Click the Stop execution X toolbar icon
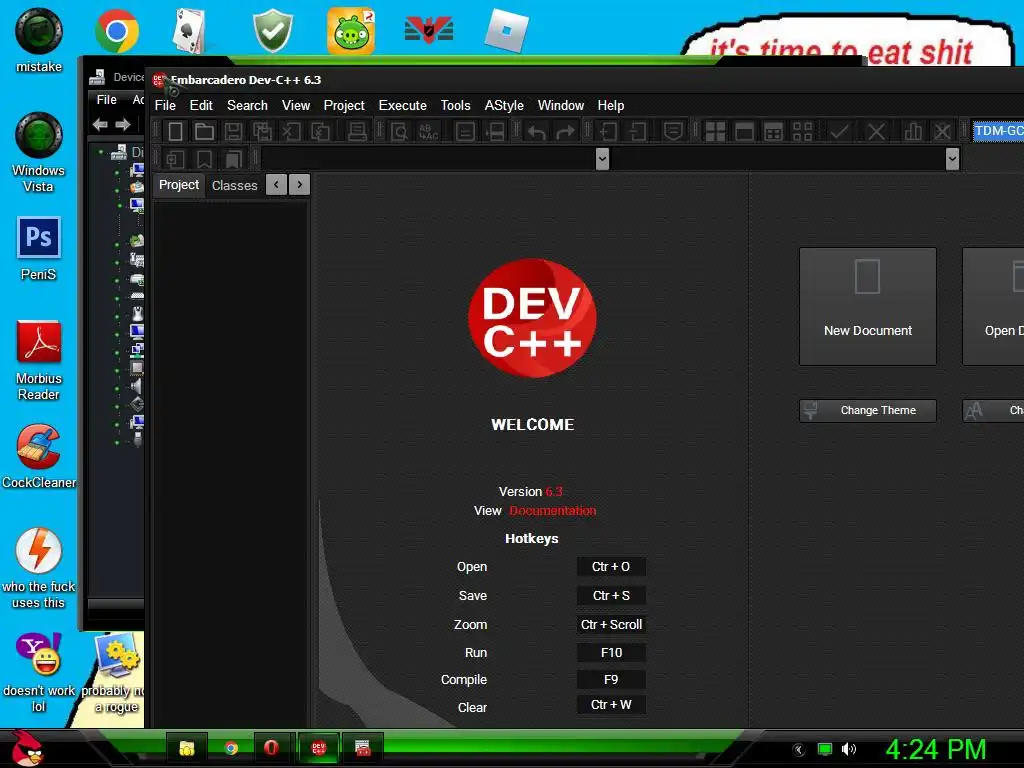Image resolution: width=1024 pixels, height=768 pixels. tap(876, 131)
